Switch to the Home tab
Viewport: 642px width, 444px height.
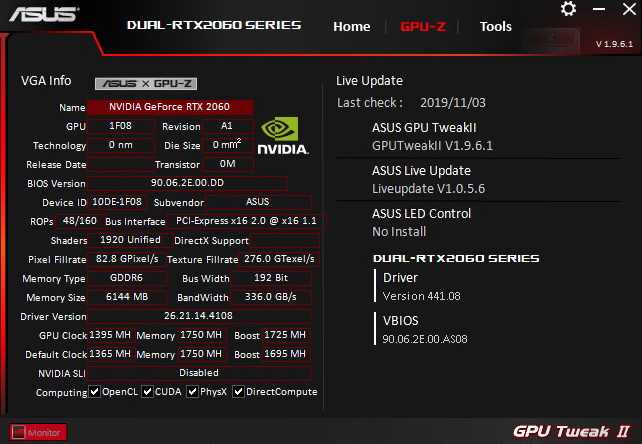pos(351,27)
